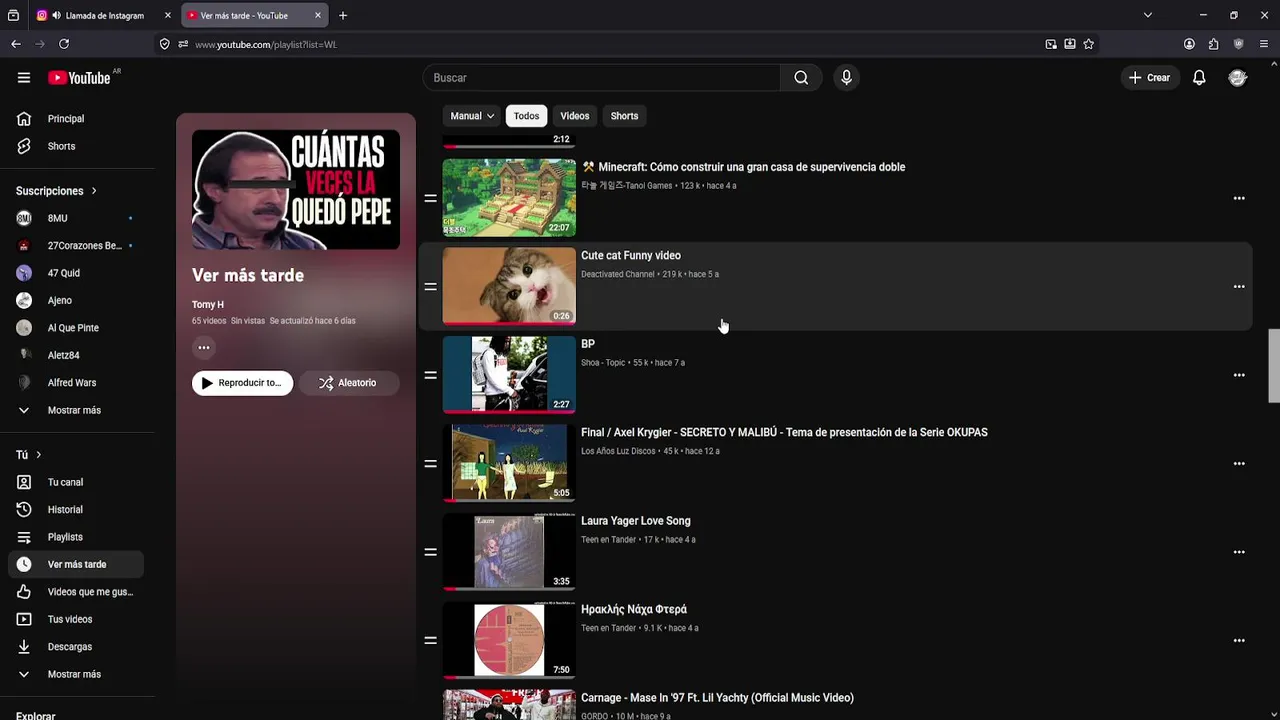Viewport: 1280px width, 720px height.
Task: Open Ver más tarde in sidebar
Action: tap(77, 565)
